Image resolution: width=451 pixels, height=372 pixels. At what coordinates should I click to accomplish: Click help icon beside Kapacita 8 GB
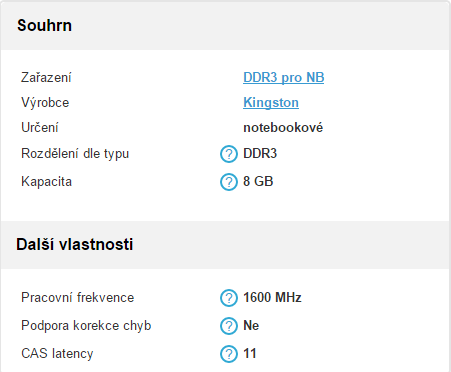pos(229,182)
